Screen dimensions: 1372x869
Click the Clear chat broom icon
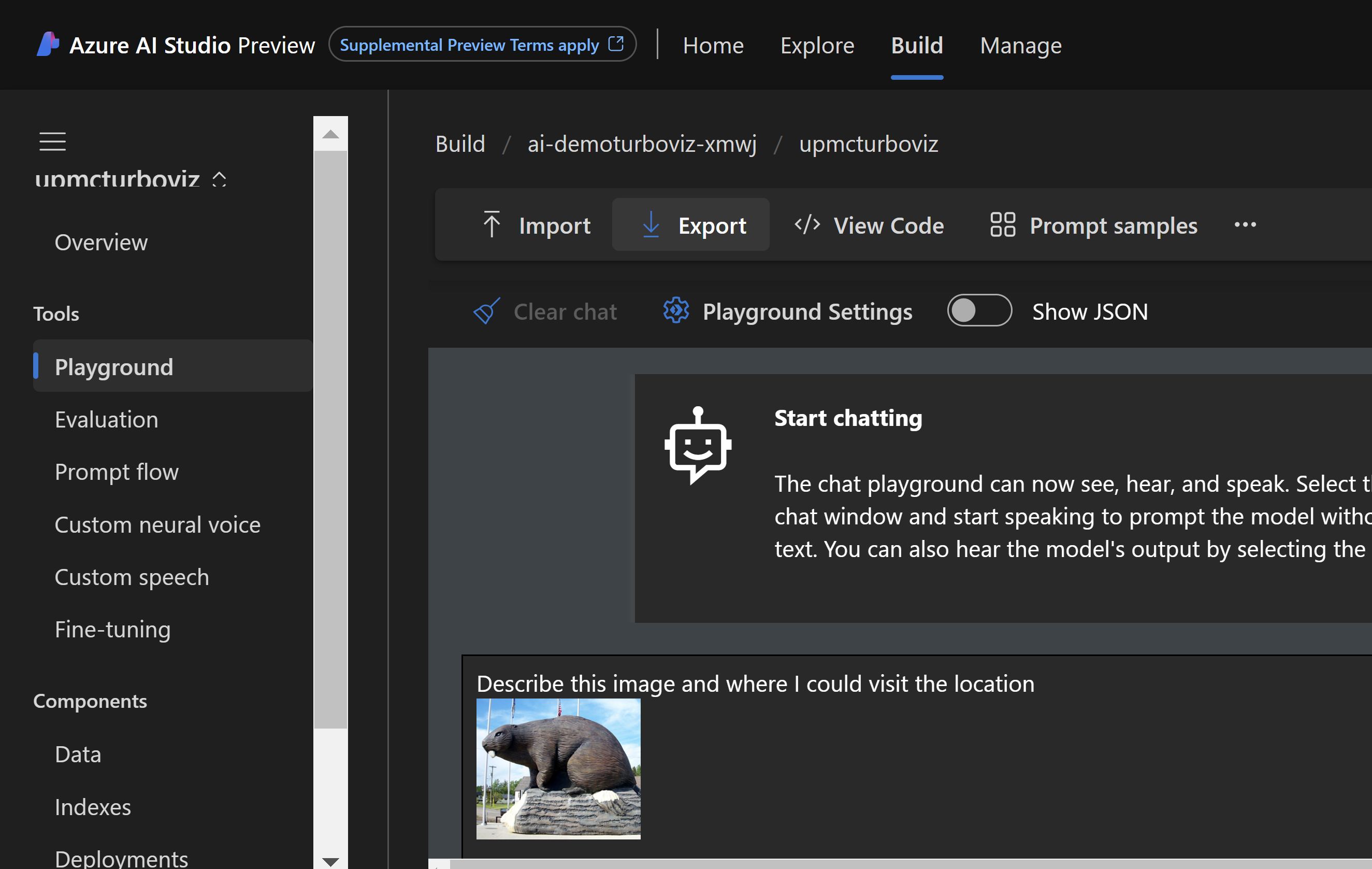tap(486, 311)
